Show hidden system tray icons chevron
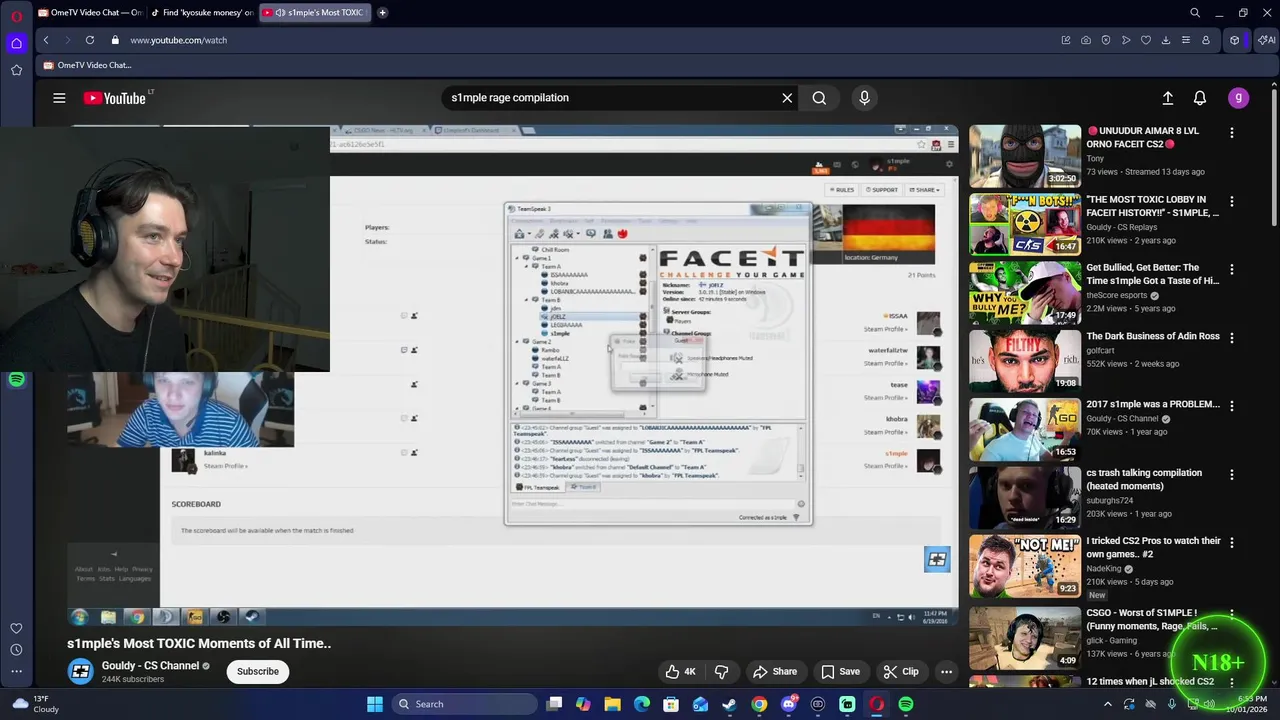This screenshot has width=1280, height=720. [1107, 704]
